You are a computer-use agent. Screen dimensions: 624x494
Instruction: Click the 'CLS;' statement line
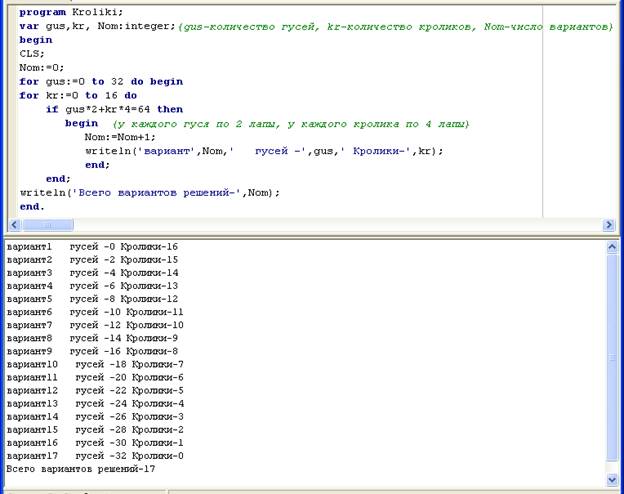coord(32,53)
